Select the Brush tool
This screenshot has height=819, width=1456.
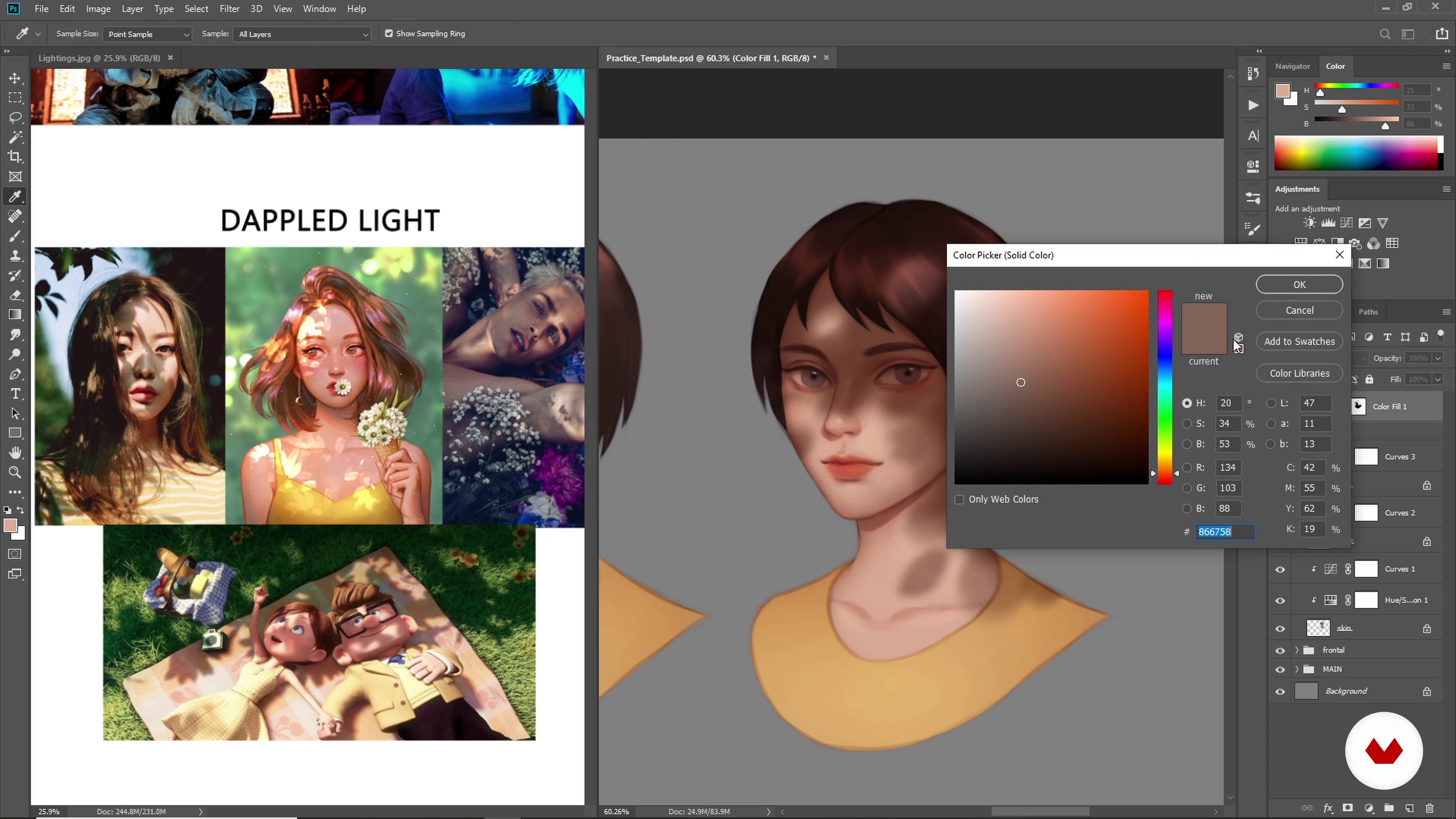pos(15,236)
